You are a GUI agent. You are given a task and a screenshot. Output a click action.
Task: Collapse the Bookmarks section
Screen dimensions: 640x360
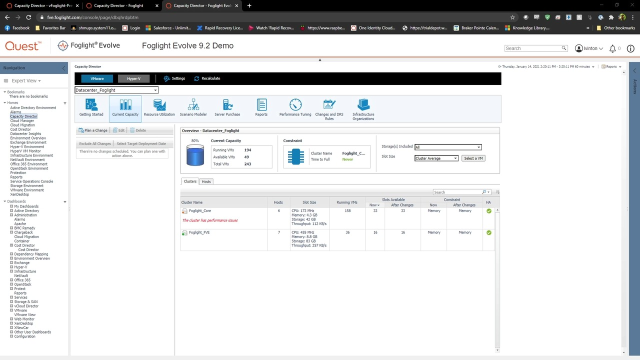(x=5, y=92)
